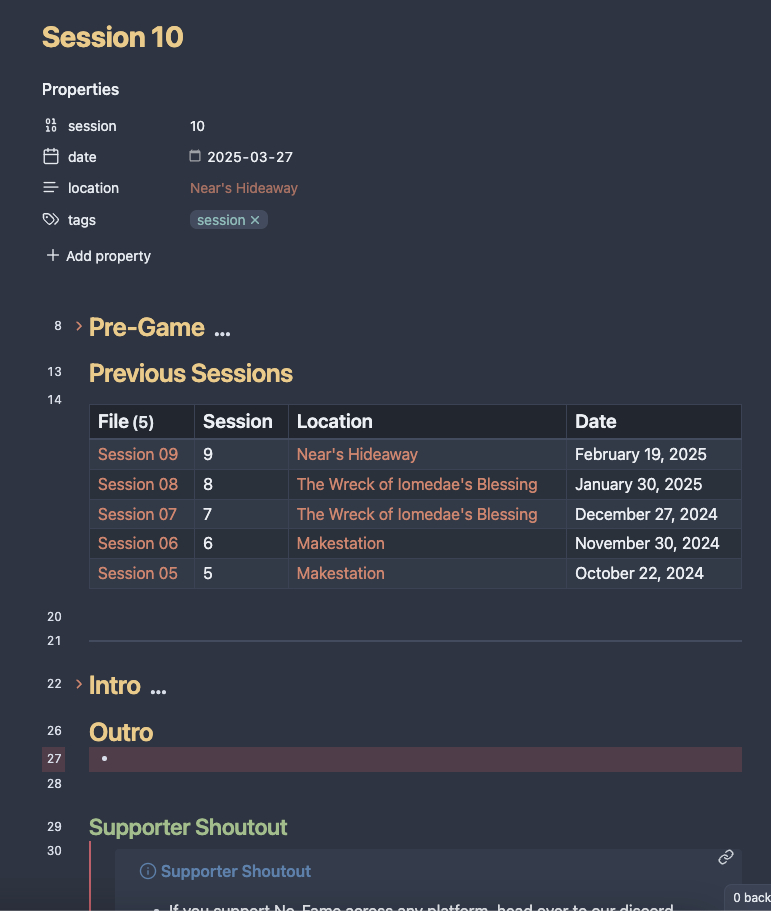771x911 pixels.
Task: Click the session property number icon
Action: point(51,126)
